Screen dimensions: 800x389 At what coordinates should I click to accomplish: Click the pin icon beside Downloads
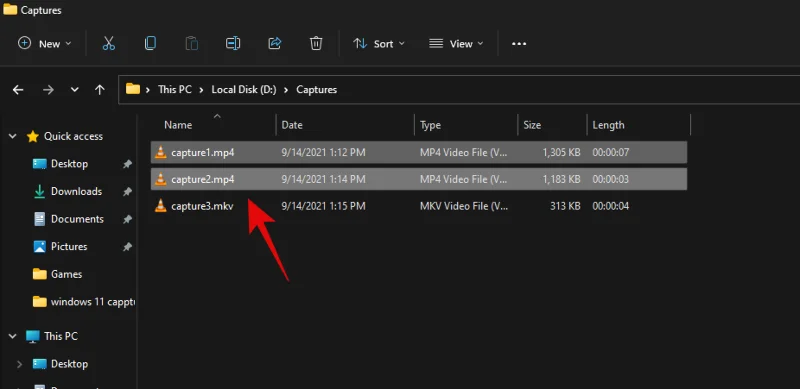[127, 191]
